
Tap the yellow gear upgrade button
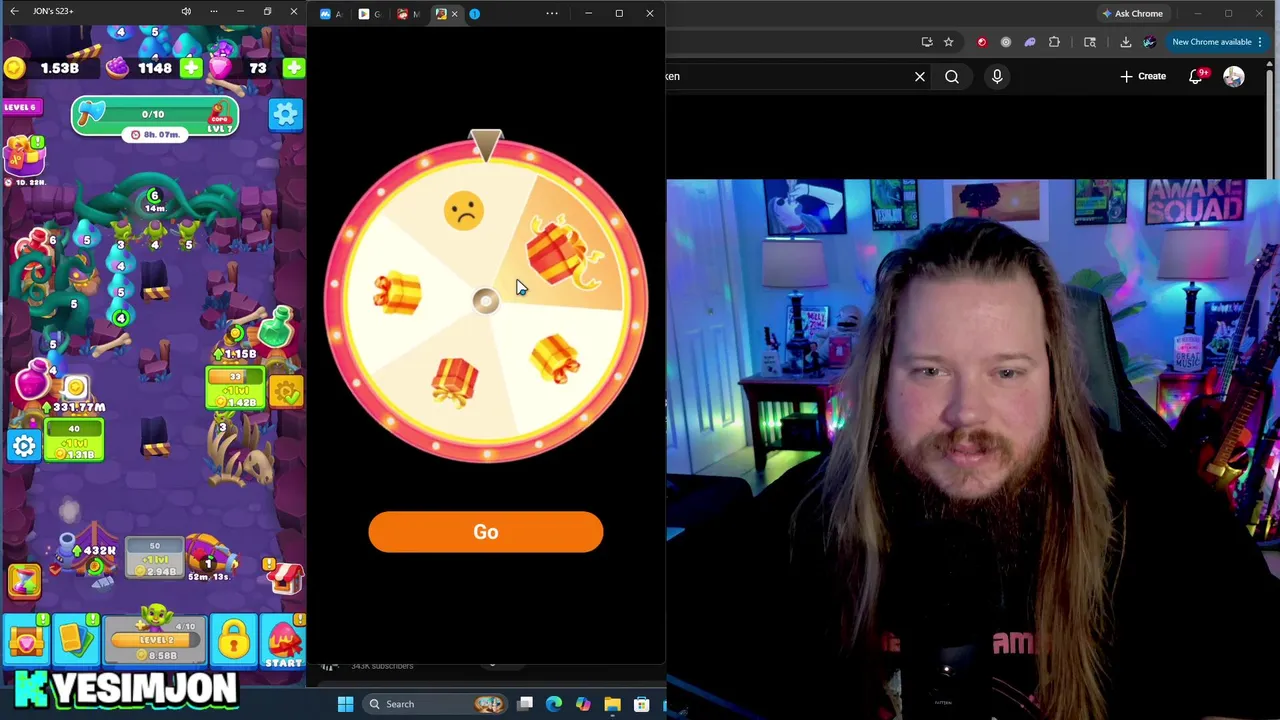coord(287,391)
